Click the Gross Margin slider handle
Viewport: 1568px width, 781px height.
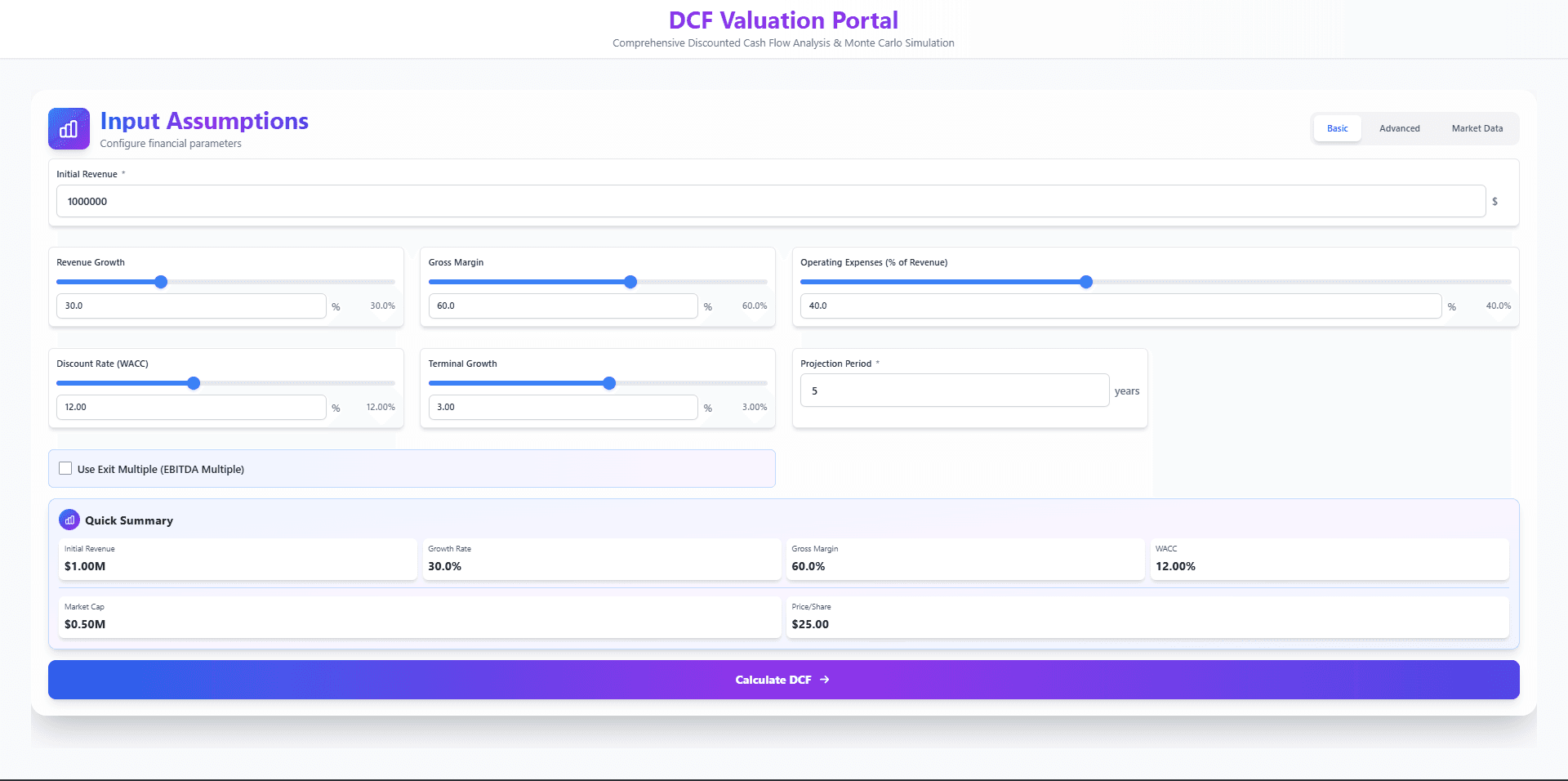point(630,282)
